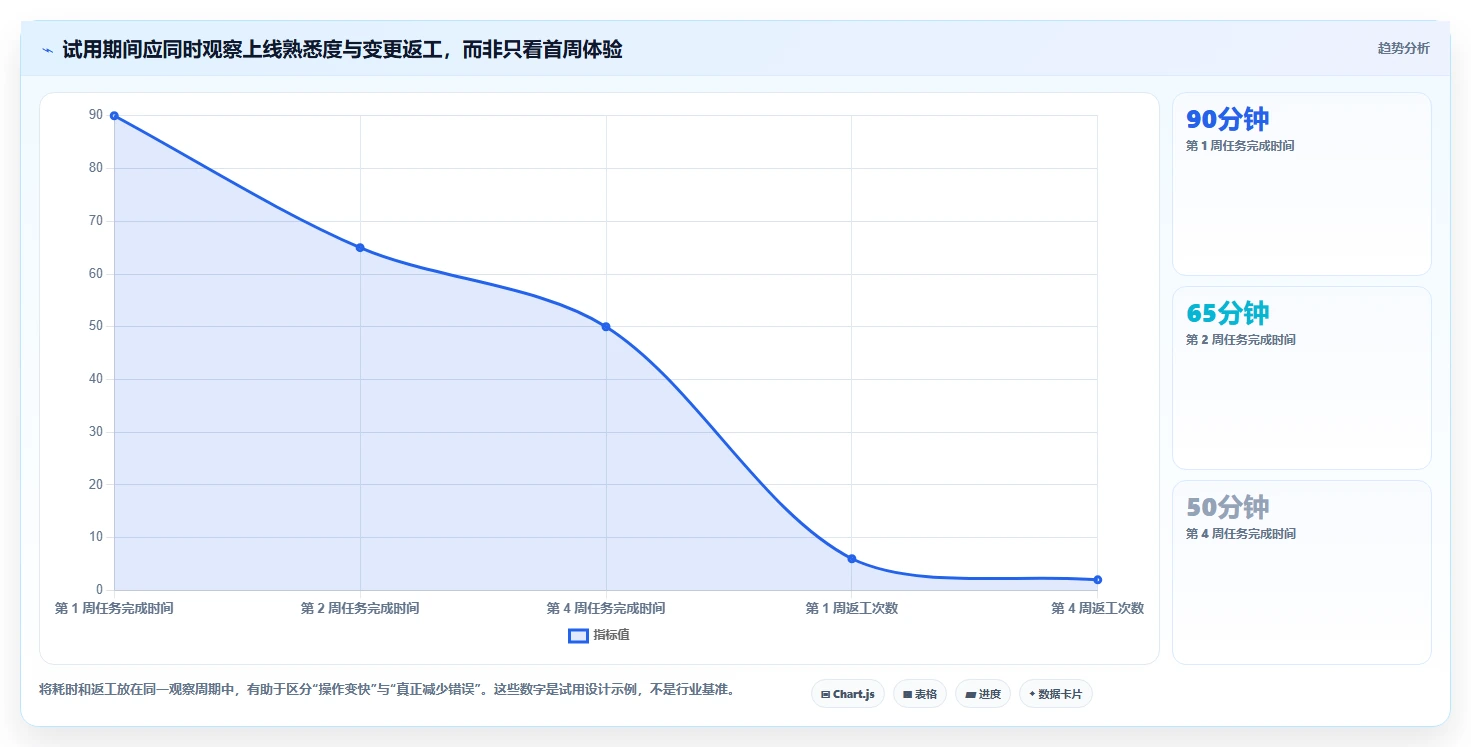Open the 65分钟 data card
This screenshot has width=1471, height=747.
(x=1301, y=378)
